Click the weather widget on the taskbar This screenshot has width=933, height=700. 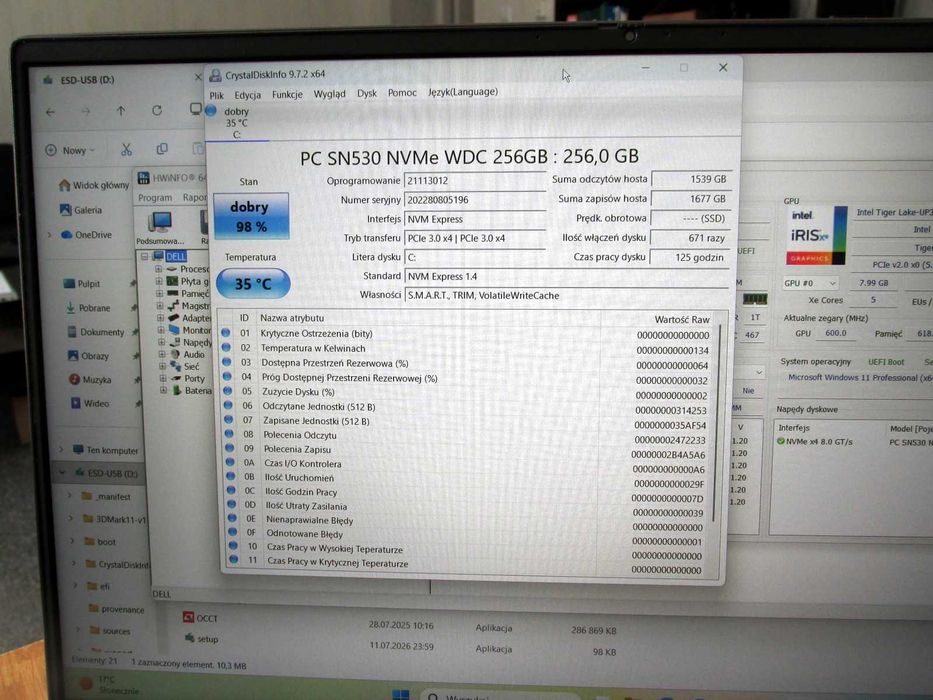(107, 685)
